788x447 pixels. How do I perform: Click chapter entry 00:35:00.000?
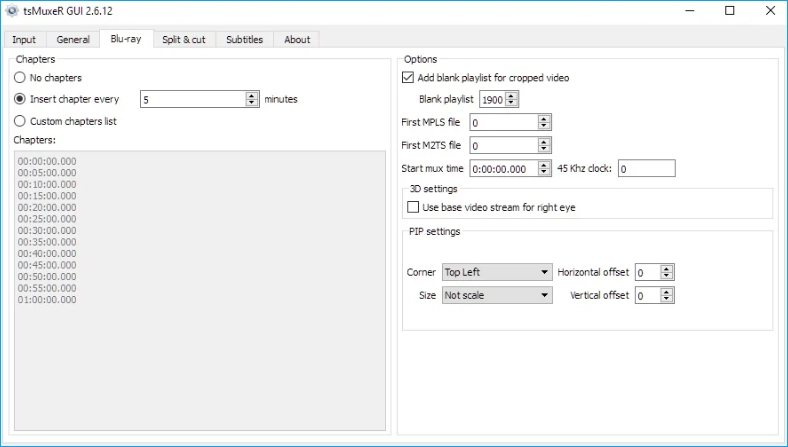coord(47,242)
